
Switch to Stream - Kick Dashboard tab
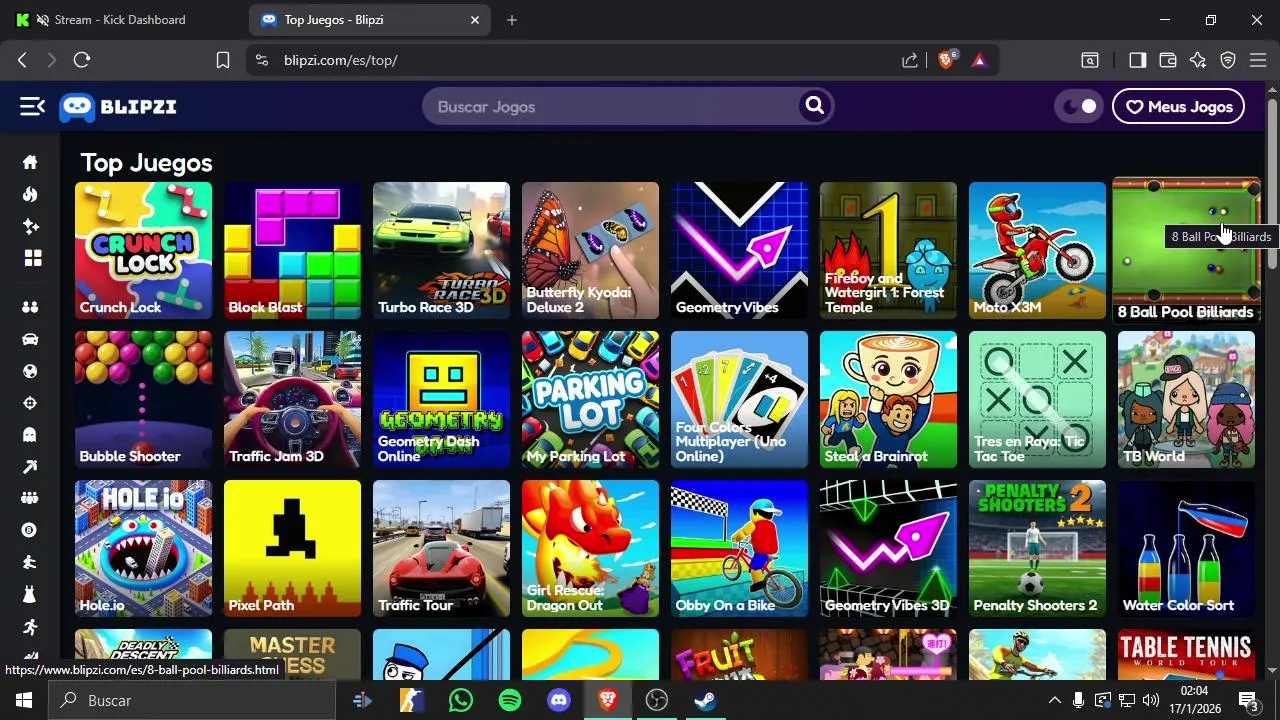[x=122, y=20]
